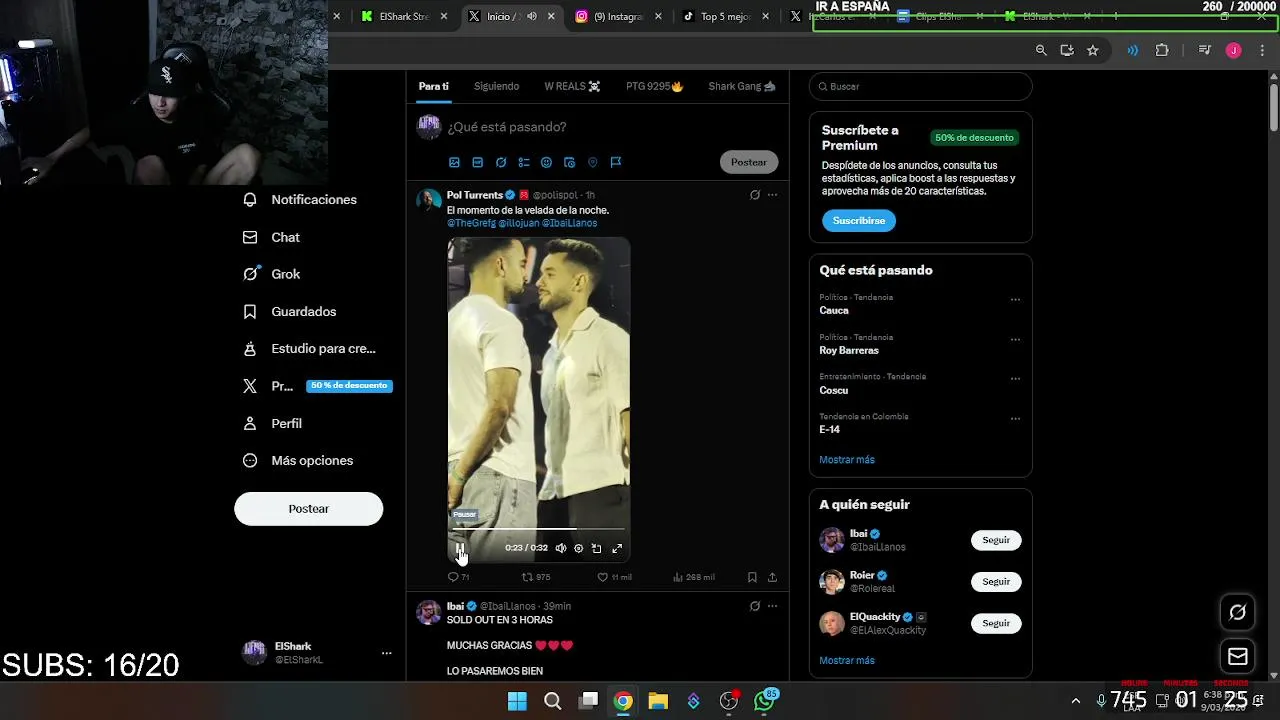Show hidden system tray icons
Viewport: 1280px width, 720px height.
tap(1076, 701)
